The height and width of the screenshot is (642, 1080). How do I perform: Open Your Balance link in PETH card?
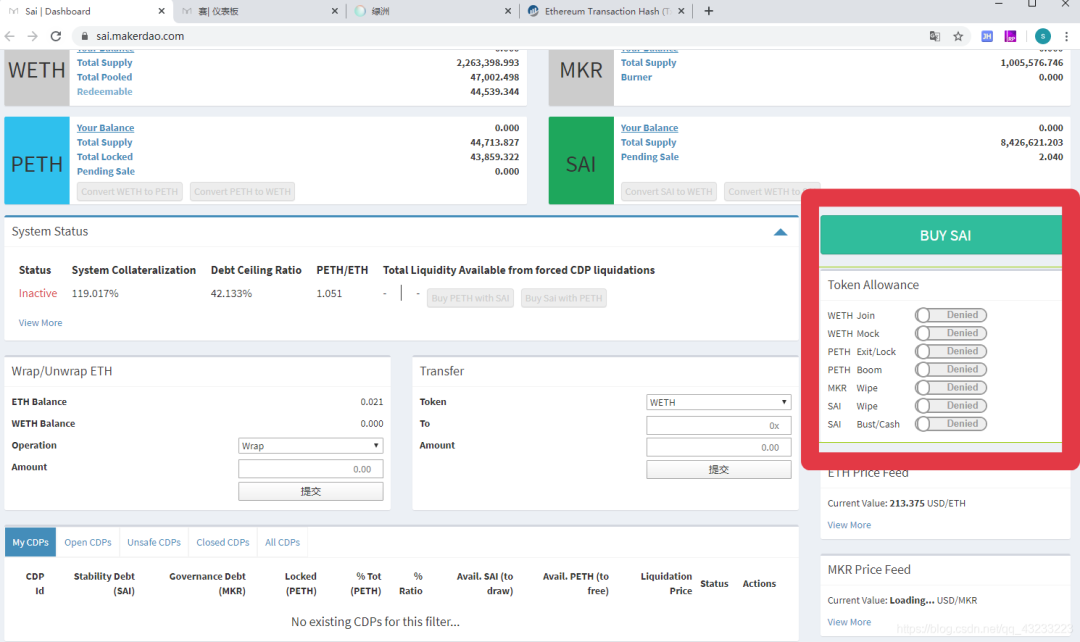click(x=105, y=127)
